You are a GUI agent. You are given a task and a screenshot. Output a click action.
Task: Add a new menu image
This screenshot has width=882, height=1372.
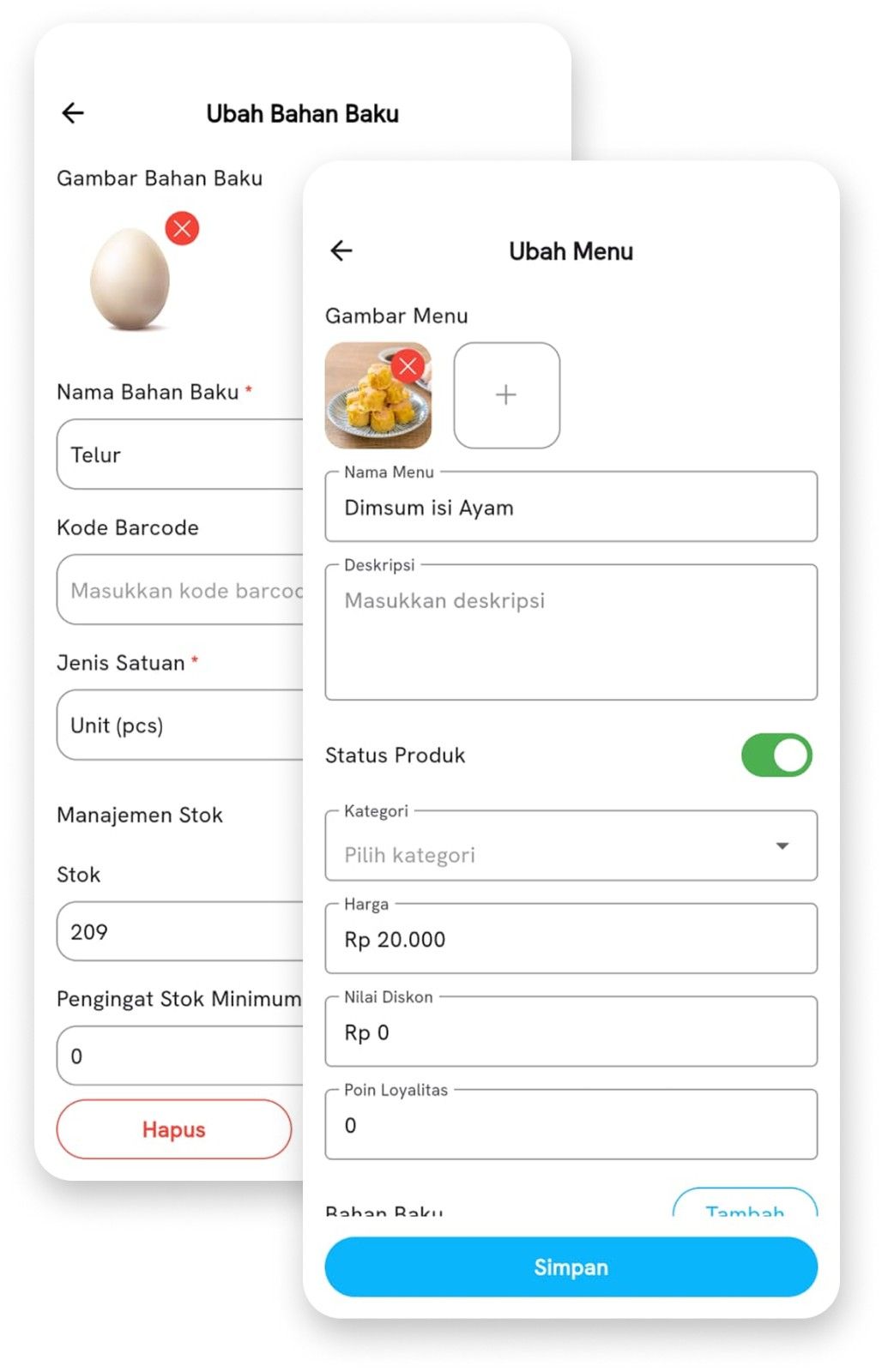click(506, 395)
